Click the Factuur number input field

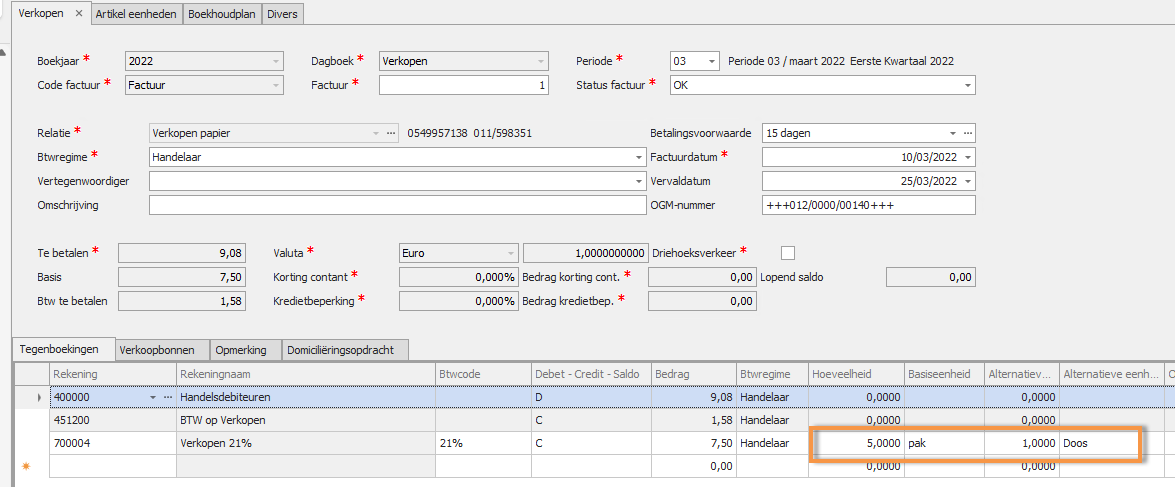click(x=464, y=85)
